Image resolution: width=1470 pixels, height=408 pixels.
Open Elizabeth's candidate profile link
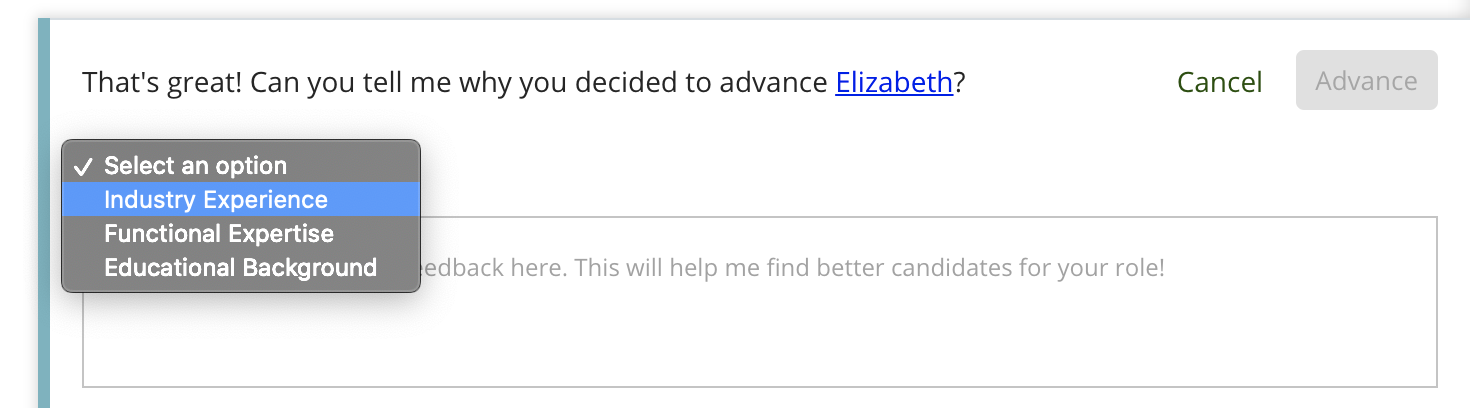(x=894, y=82)
